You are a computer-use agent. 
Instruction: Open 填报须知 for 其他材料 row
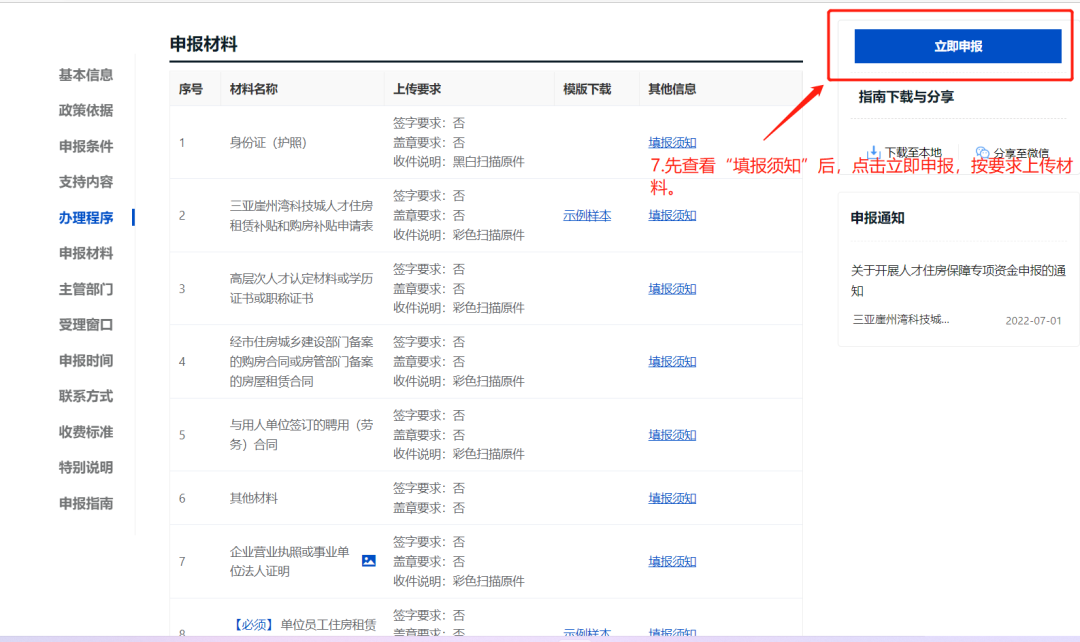(672, 498)
